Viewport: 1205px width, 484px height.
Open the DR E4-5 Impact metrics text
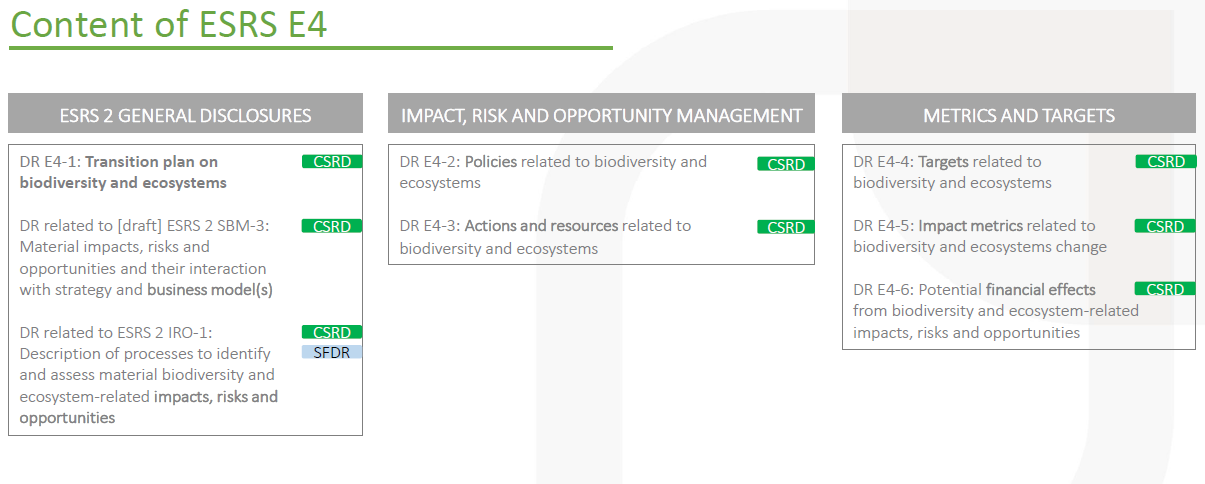979,236
